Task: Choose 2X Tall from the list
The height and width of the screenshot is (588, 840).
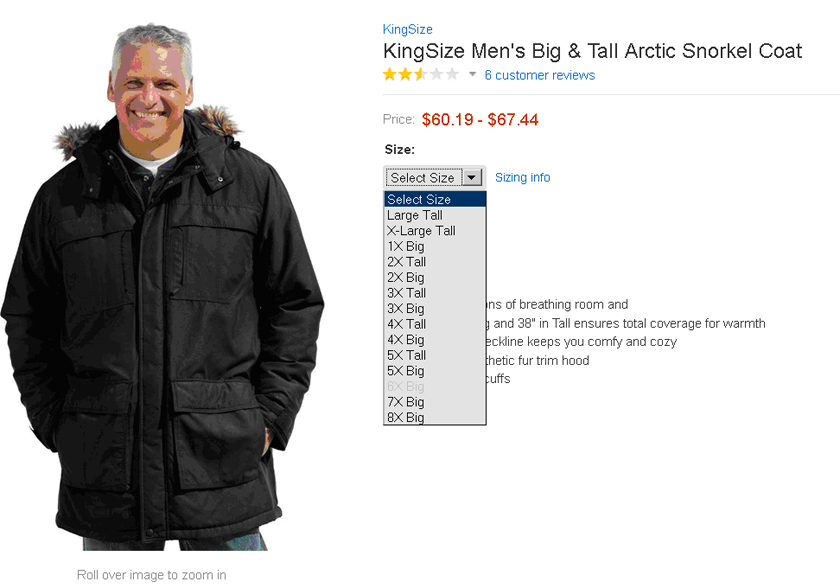Action: pos(407,262)
